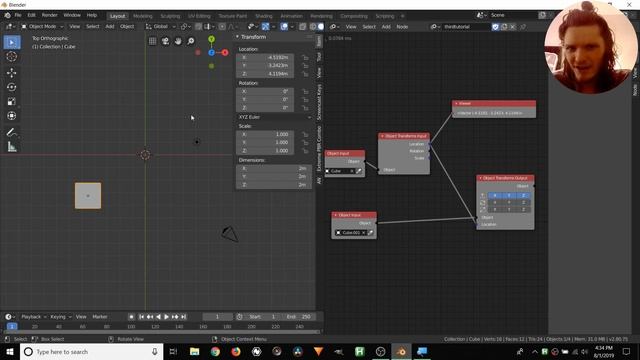Toggle lock on Location Z
The height and width of the screenshot is (360, 640).
point(305,74)
